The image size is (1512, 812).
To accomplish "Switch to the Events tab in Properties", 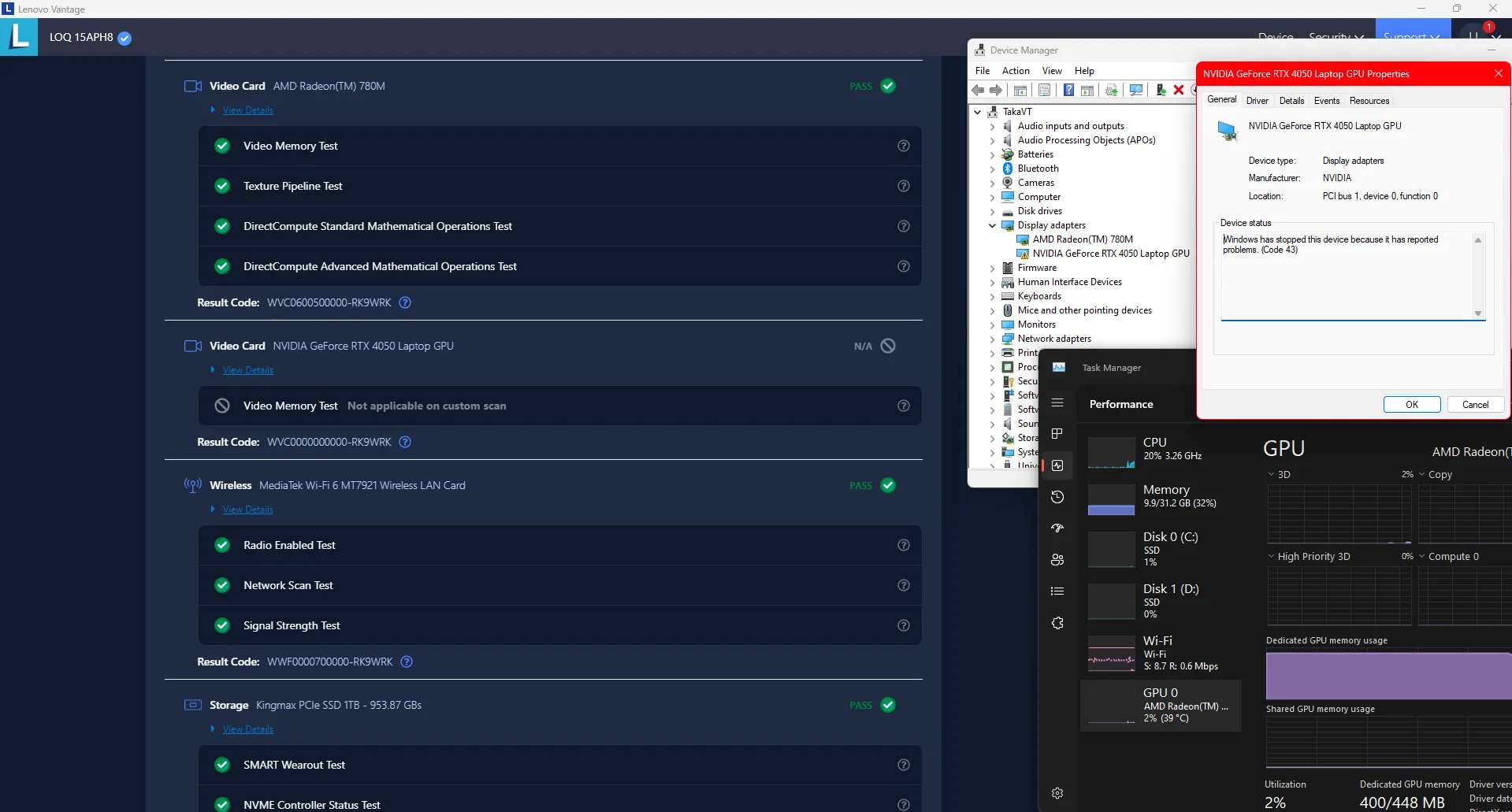I will click(x=1327, y=101).
